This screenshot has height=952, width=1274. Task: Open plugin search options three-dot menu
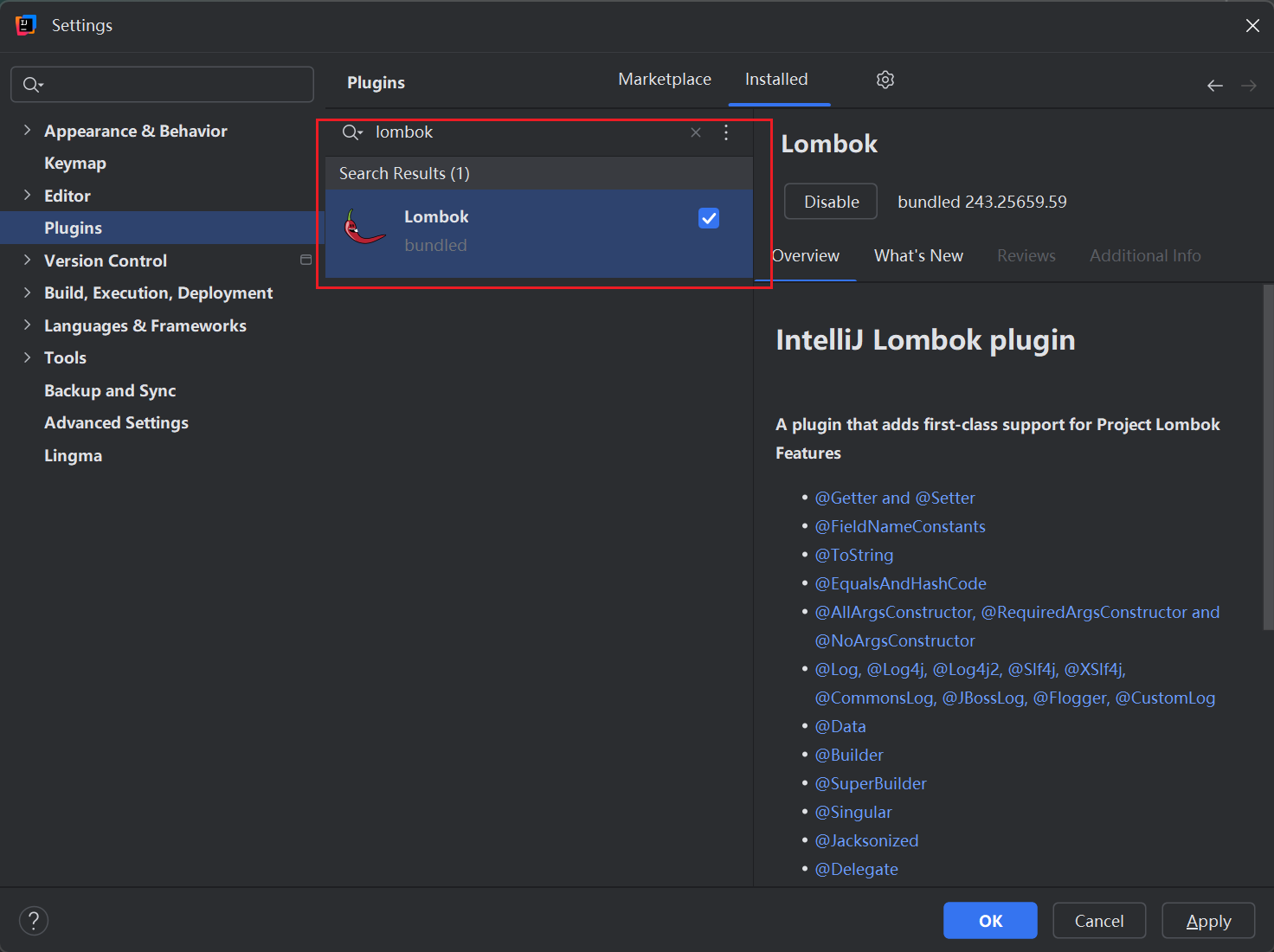726,132
